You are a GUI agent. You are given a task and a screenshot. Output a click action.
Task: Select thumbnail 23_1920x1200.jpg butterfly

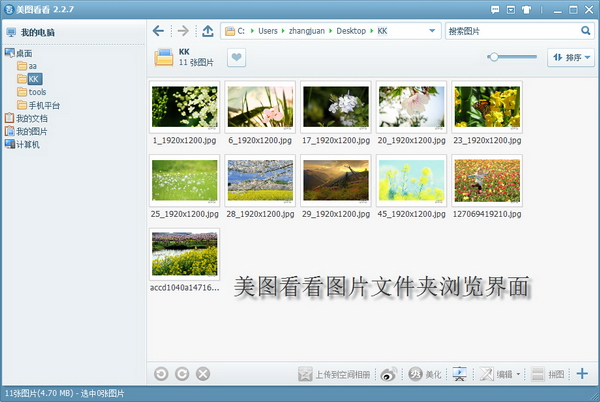tap(487, 107)
